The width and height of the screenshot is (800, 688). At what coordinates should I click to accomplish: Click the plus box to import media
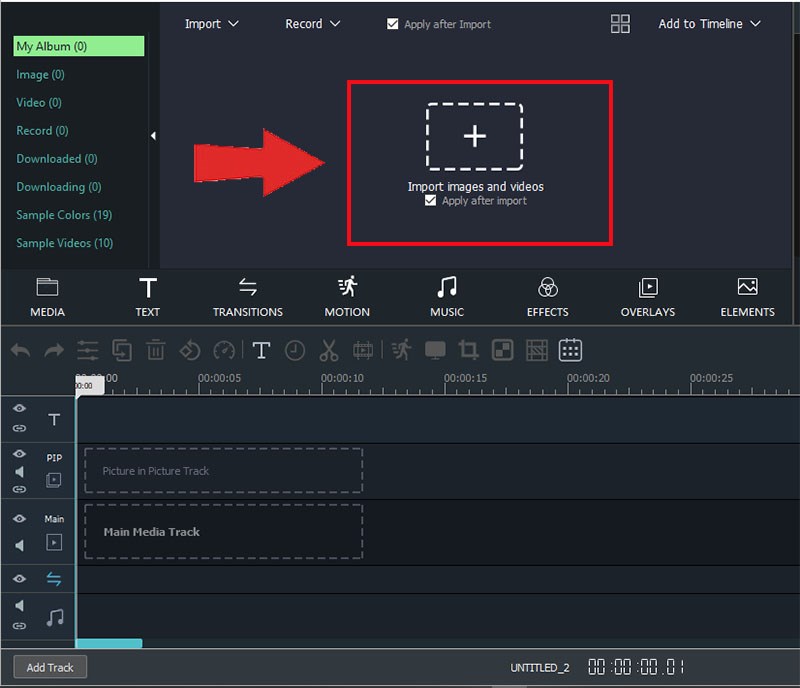click(475, 136)
